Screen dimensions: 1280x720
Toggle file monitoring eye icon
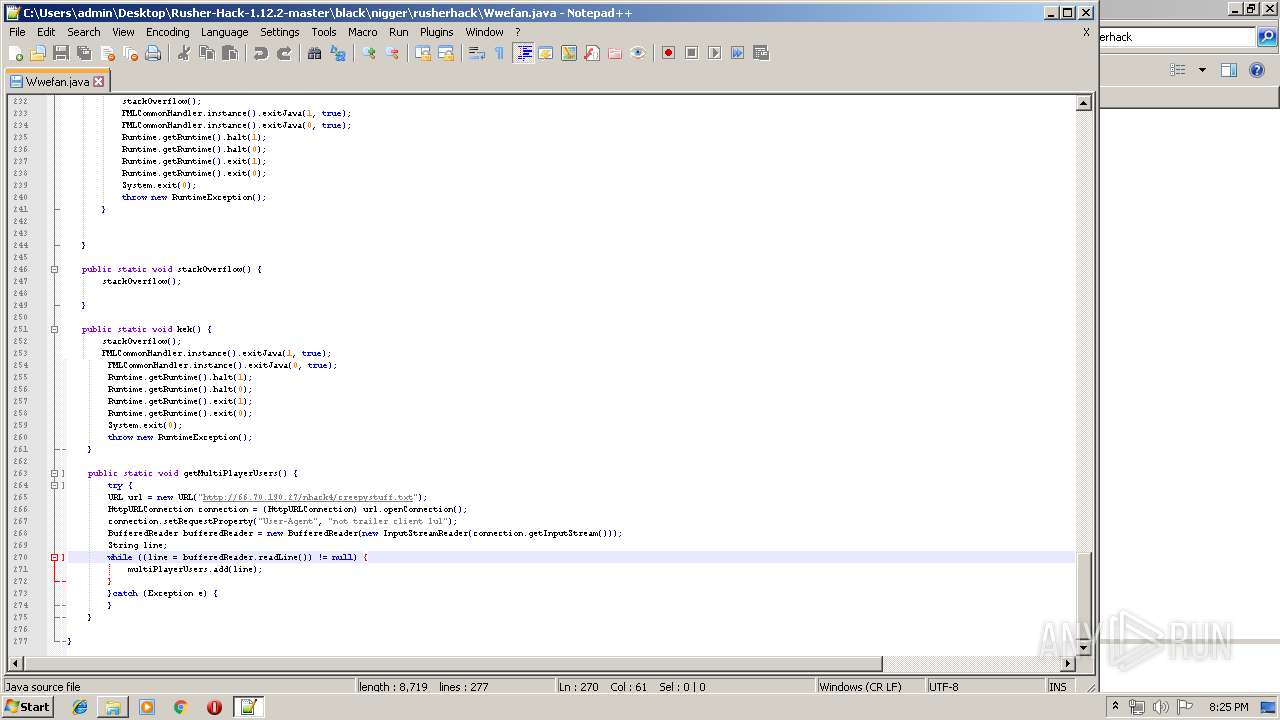pos(638,53)
